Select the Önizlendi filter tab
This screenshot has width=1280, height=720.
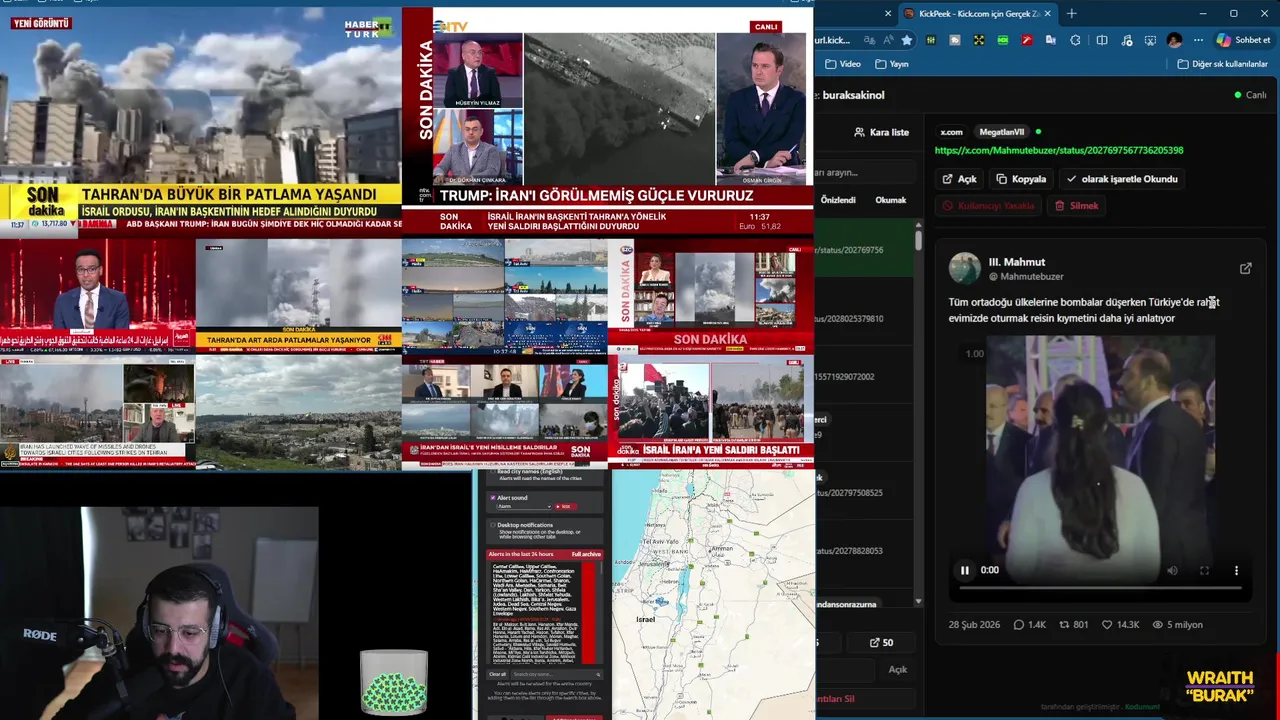[838, 200]
